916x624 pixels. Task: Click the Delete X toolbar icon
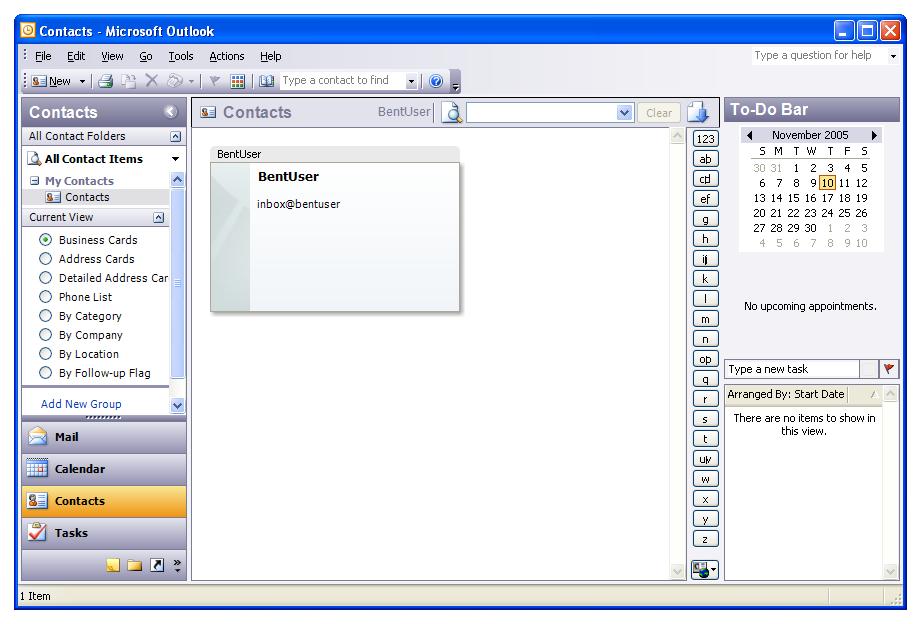point(151,81)
